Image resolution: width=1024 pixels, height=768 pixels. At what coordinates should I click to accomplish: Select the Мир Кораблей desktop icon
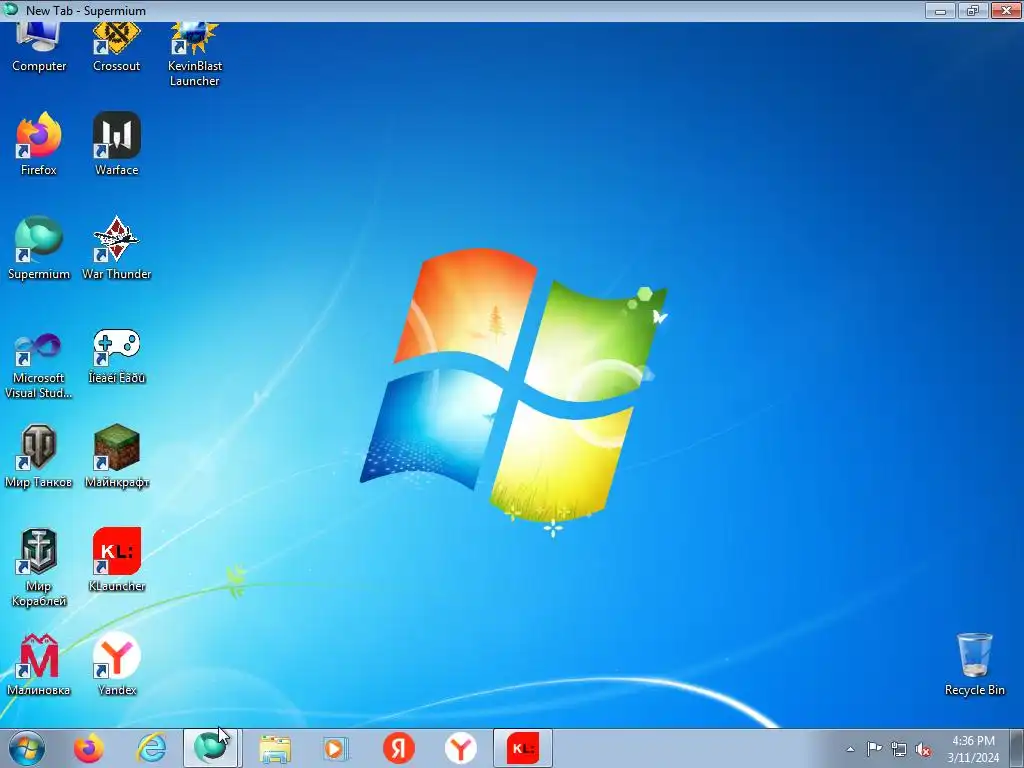tap(39, 567)
